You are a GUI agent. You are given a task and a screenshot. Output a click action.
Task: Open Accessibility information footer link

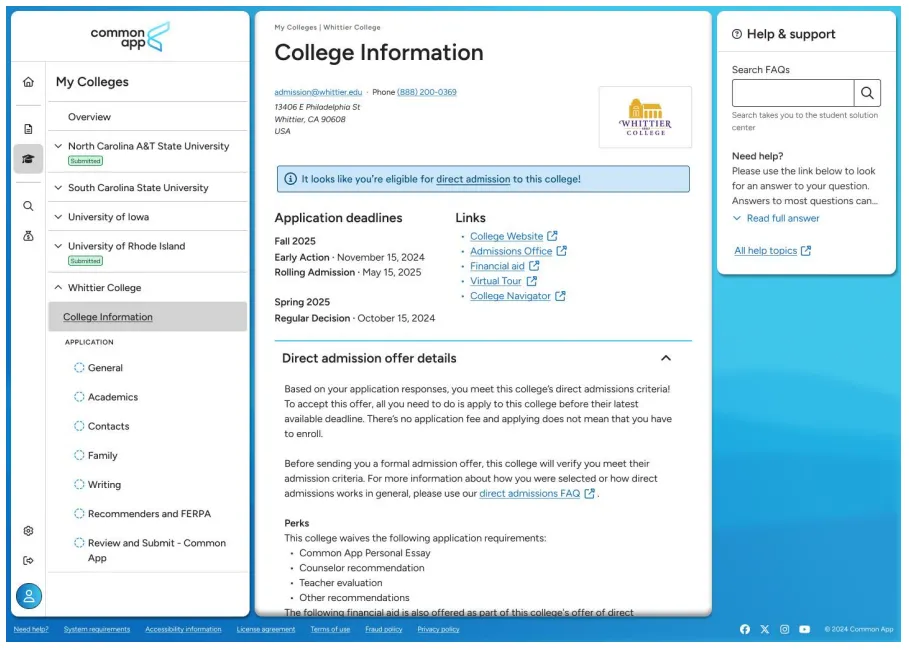point(183,629)
